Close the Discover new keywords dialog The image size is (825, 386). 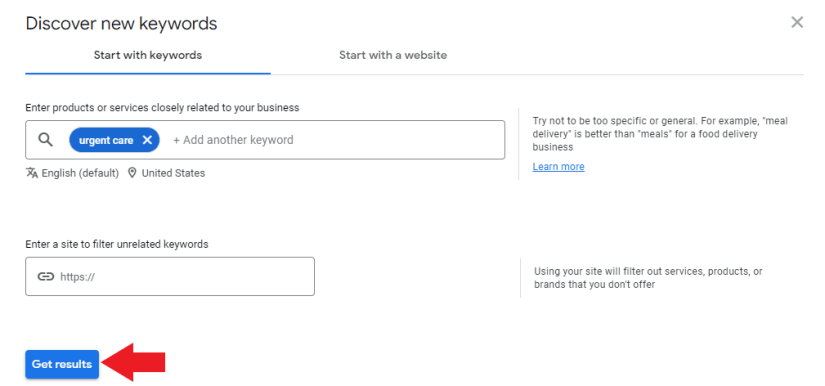[x=797, y=22]
